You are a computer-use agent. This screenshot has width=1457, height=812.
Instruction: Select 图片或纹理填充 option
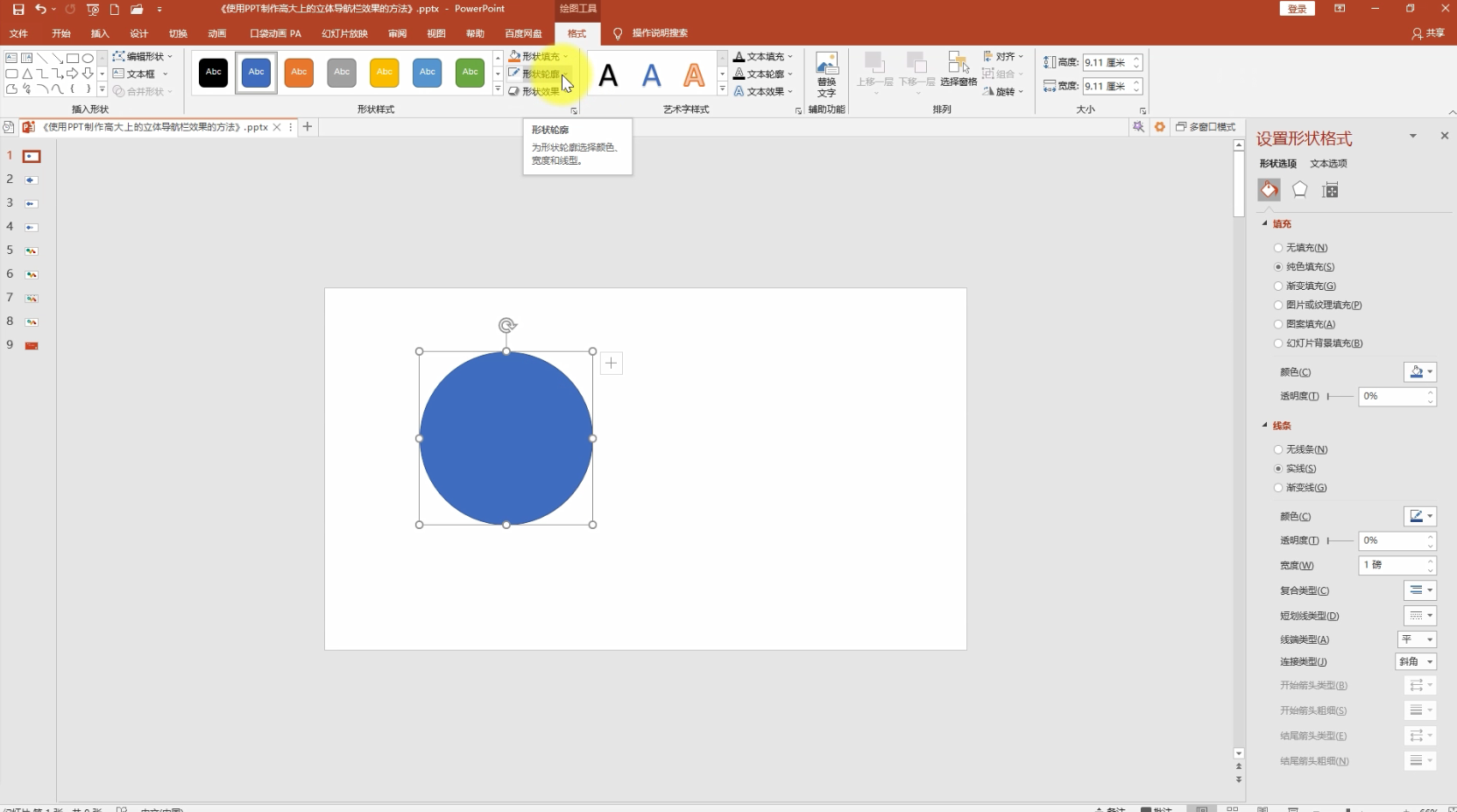pos(1278,306)
